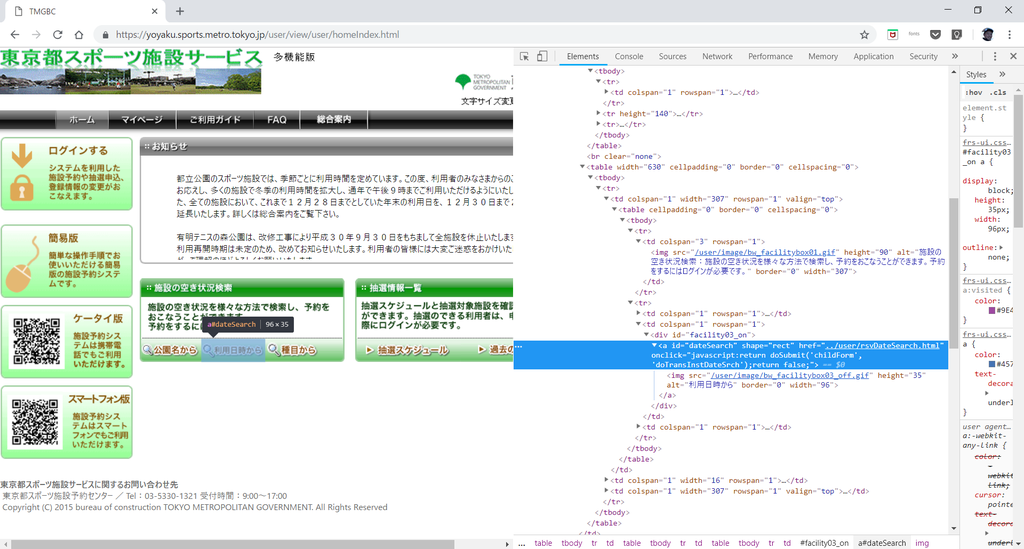Click ホーム in the site navigation
This screenshot has width=1024, height=549.
click(x=82, y=119)
